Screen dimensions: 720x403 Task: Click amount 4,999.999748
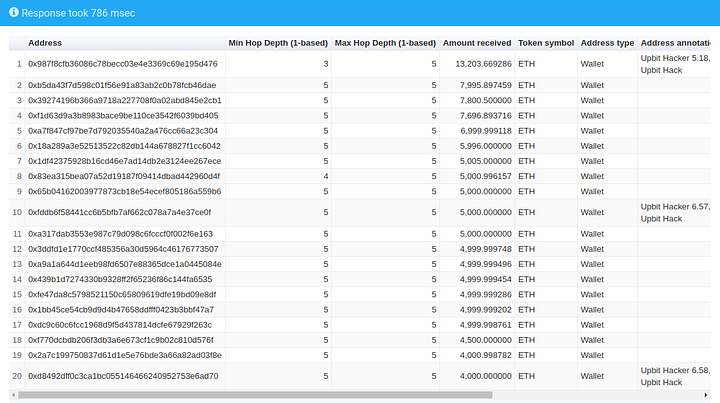point(485,249)
